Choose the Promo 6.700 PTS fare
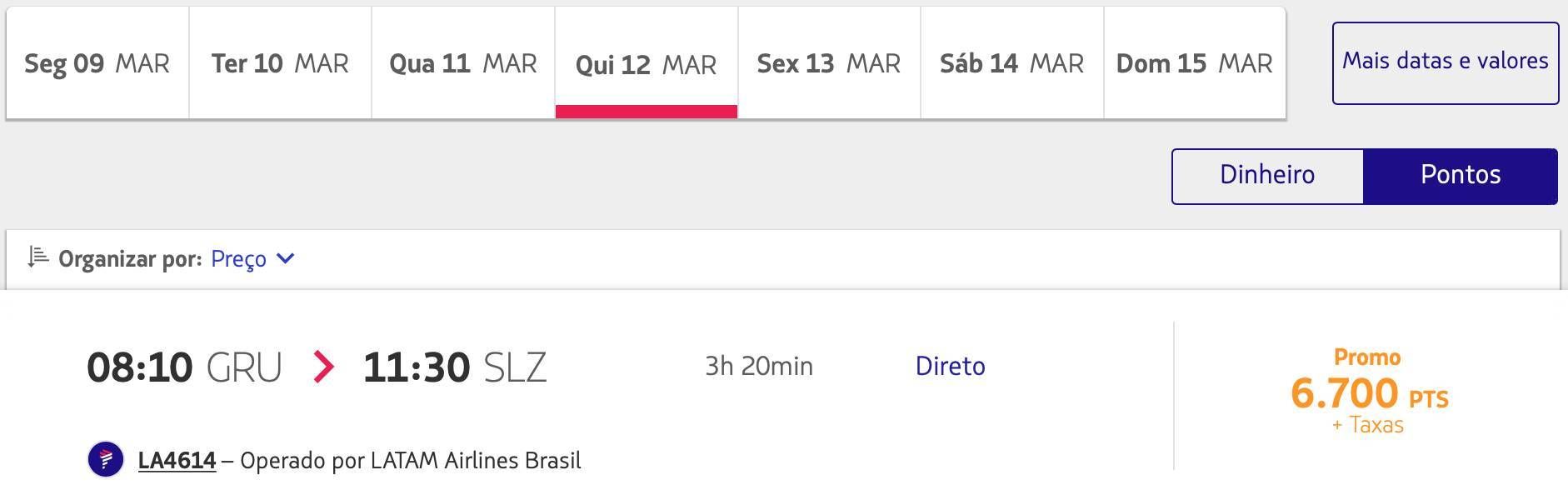 point(1370,392)
